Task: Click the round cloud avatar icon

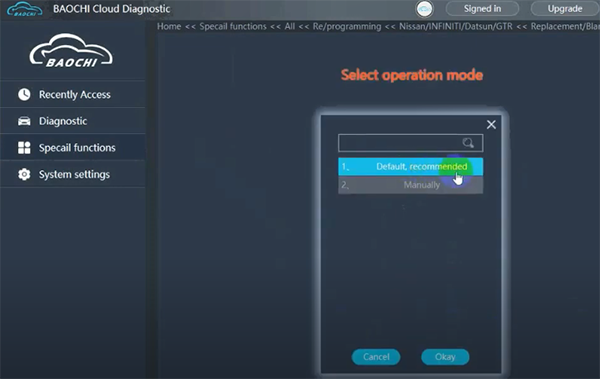Action: (x=424, y=9)
